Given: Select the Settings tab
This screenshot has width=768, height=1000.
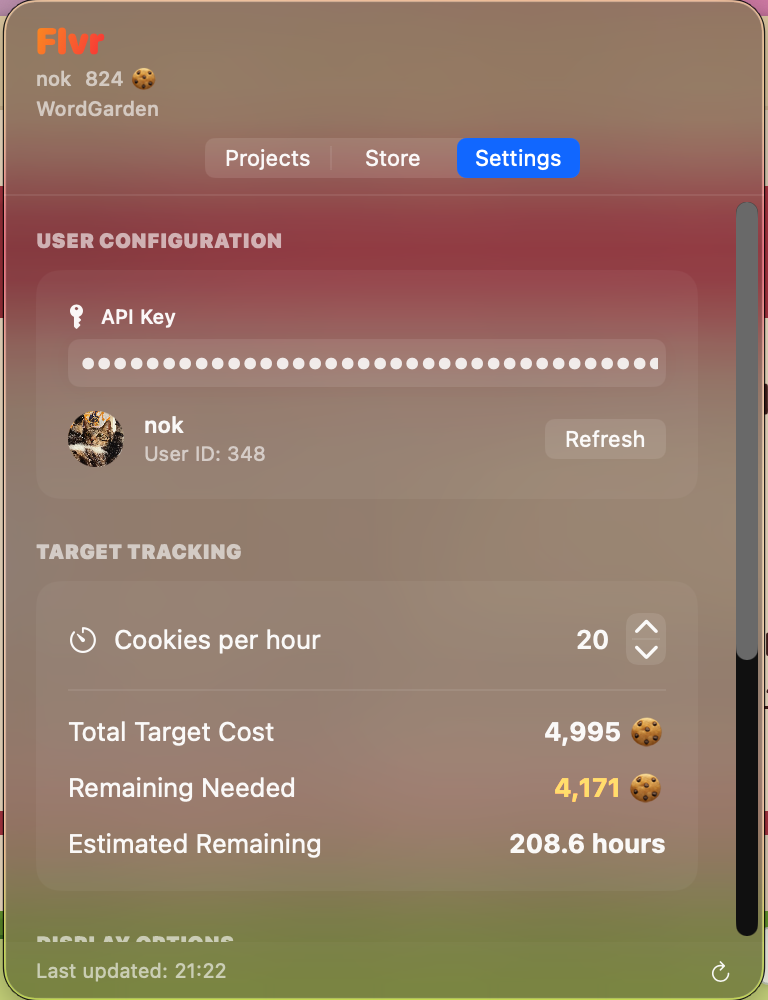Looking at the screenshot, I should click(518, 158).
